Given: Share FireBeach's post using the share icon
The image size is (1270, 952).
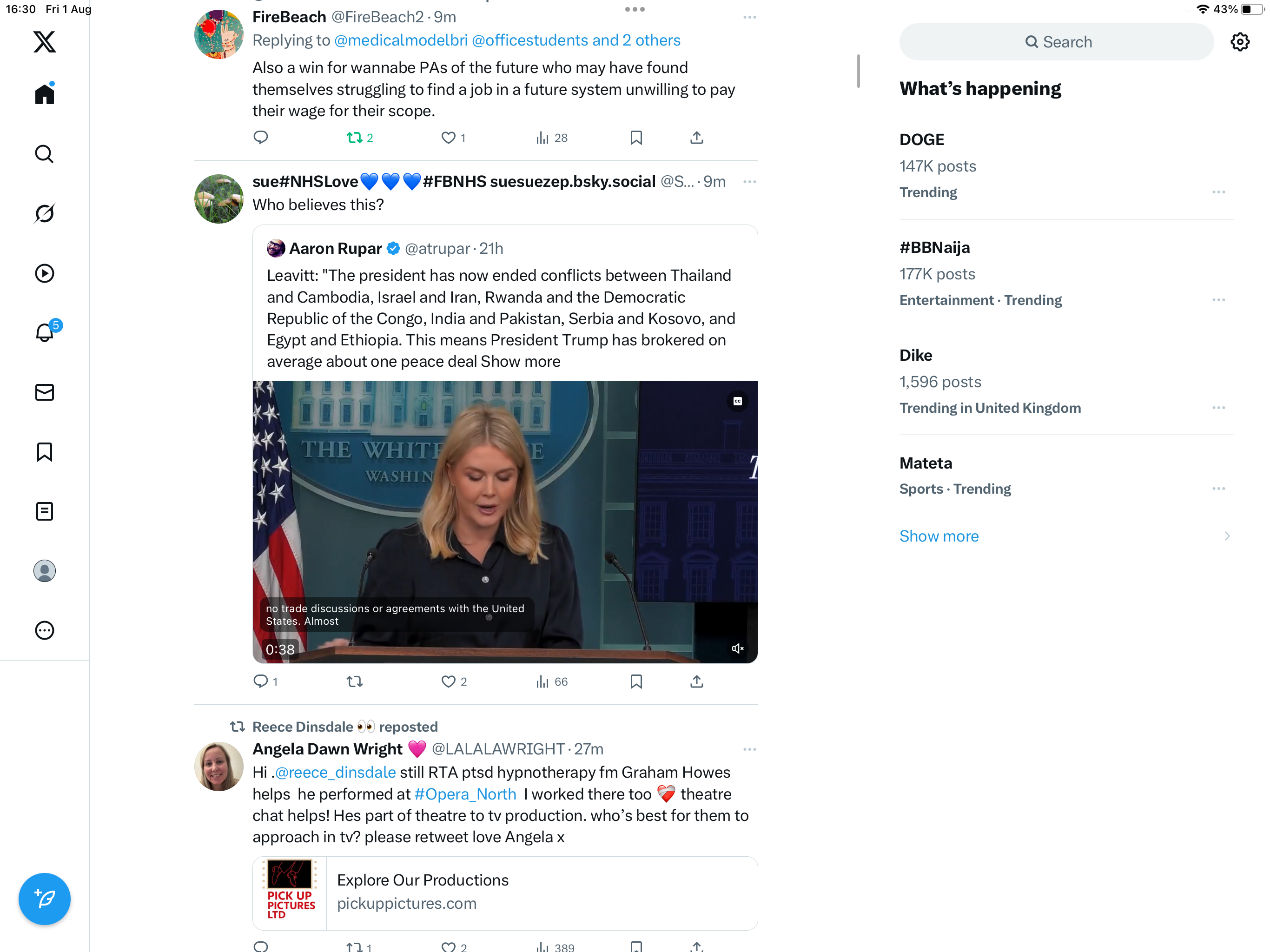Looking at the screenshot, I should click(696, 138).
